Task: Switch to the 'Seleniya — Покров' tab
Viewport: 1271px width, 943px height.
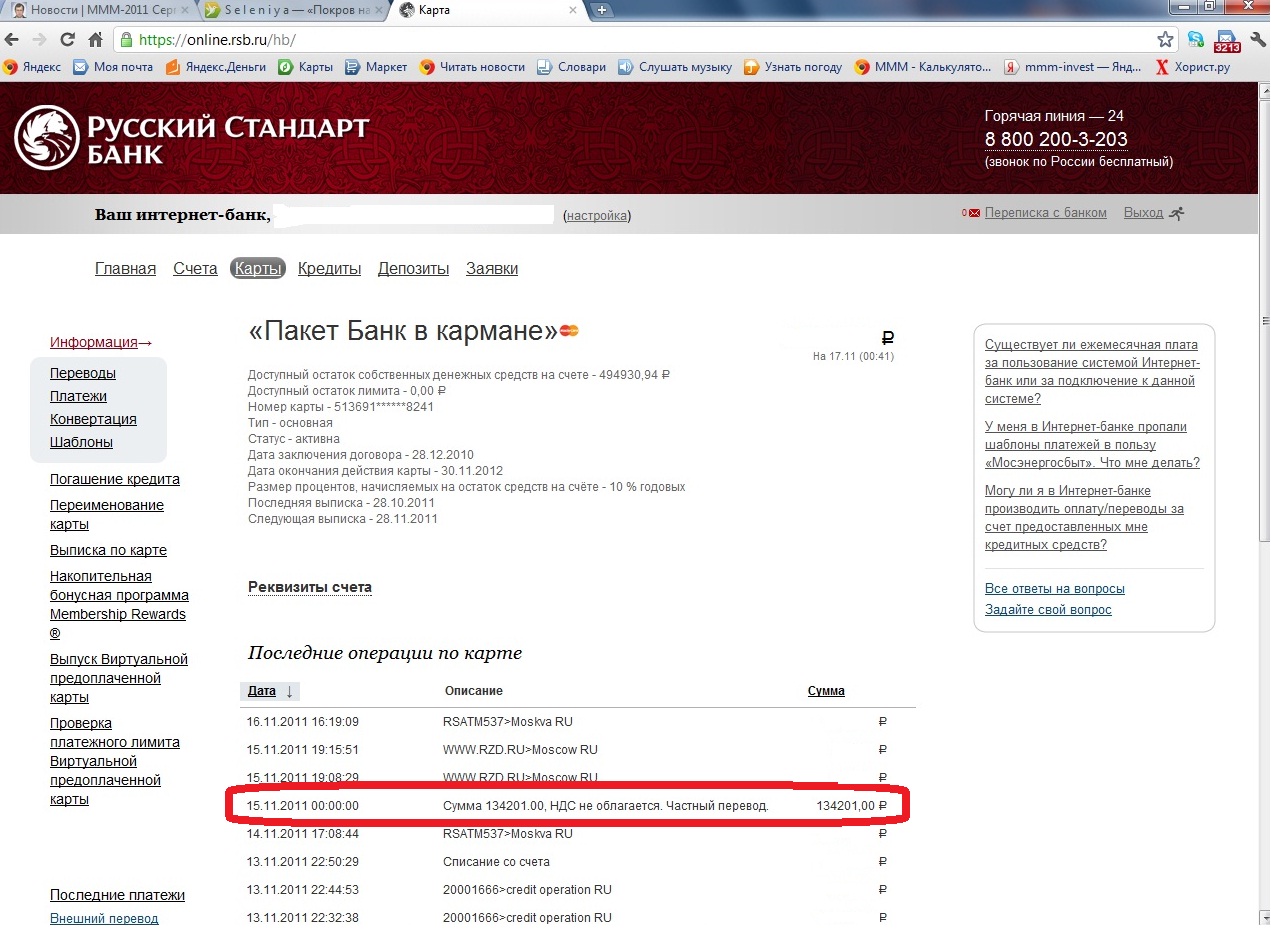Action: pos(291,10)
